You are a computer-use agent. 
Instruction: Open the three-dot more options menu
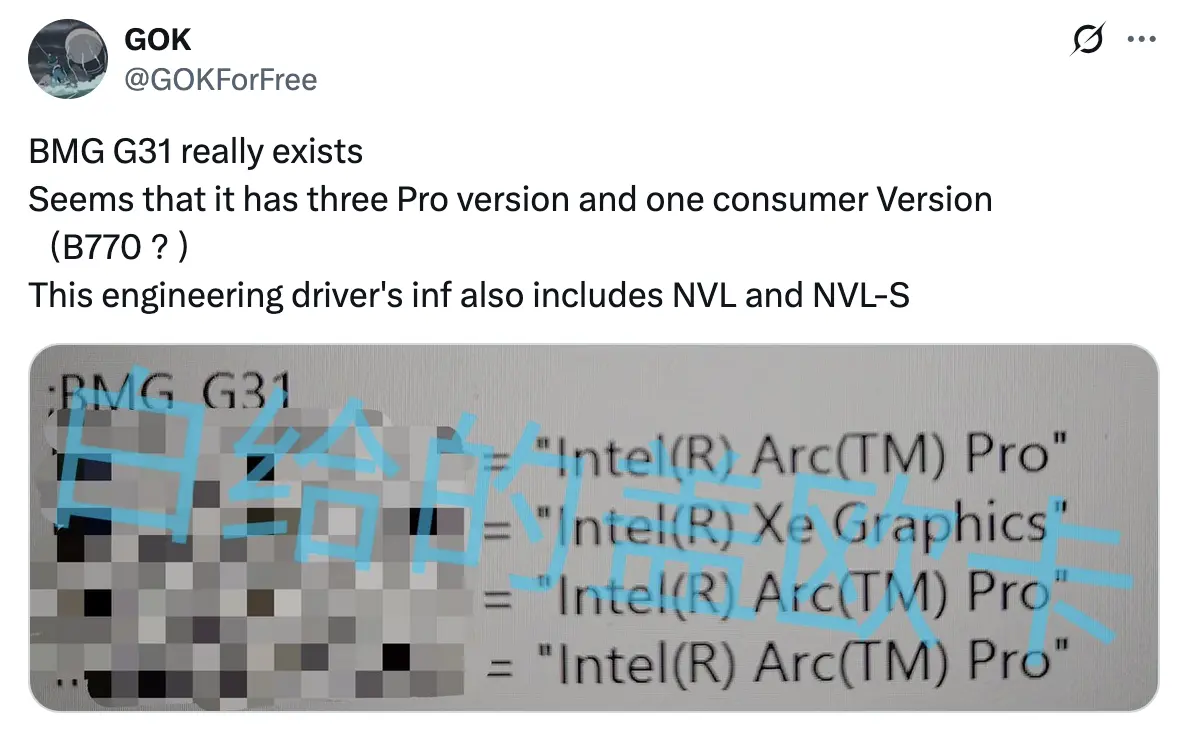(x=1141, y=40)
